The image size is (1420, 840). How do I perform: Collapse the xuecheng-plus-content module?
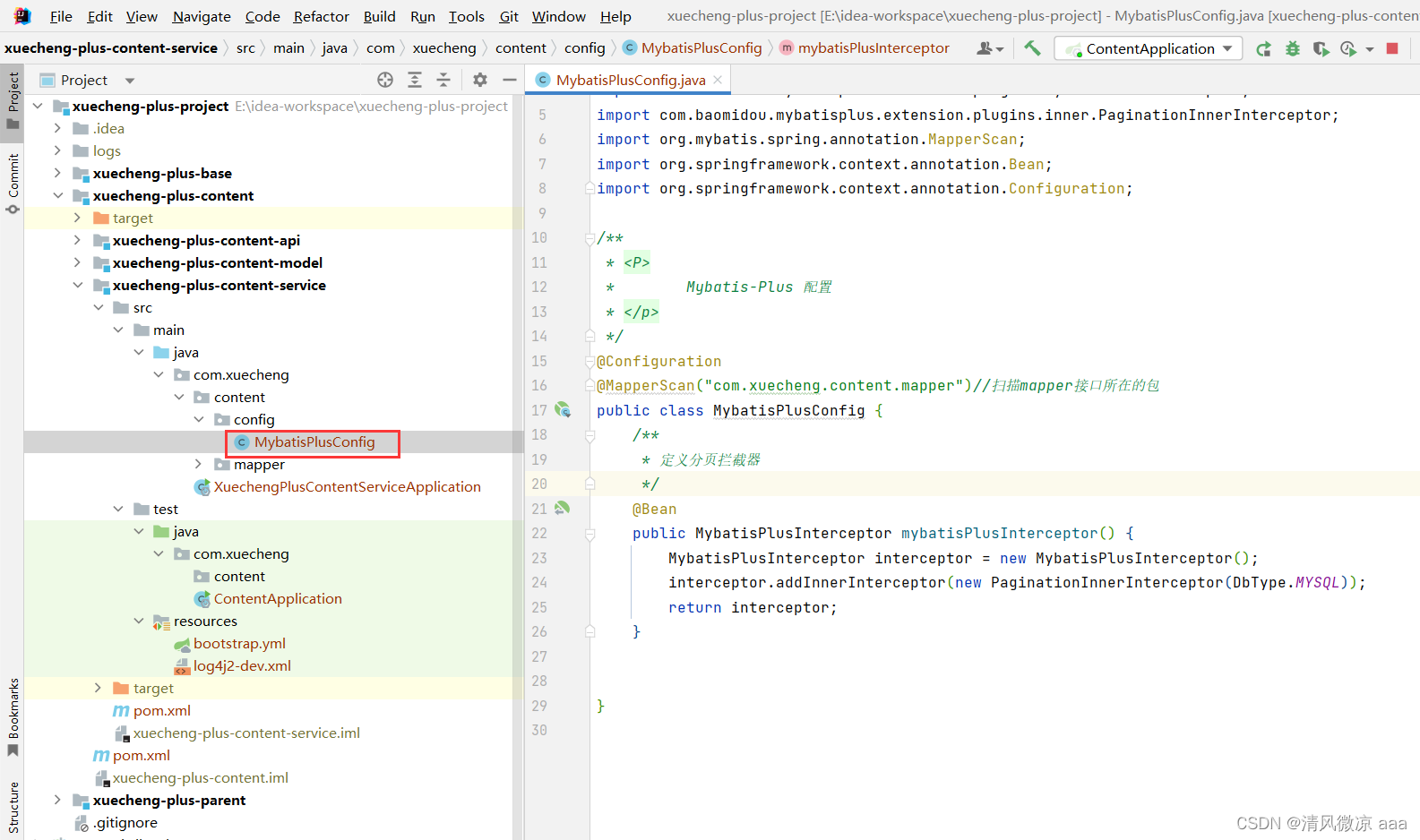[57, 195]
